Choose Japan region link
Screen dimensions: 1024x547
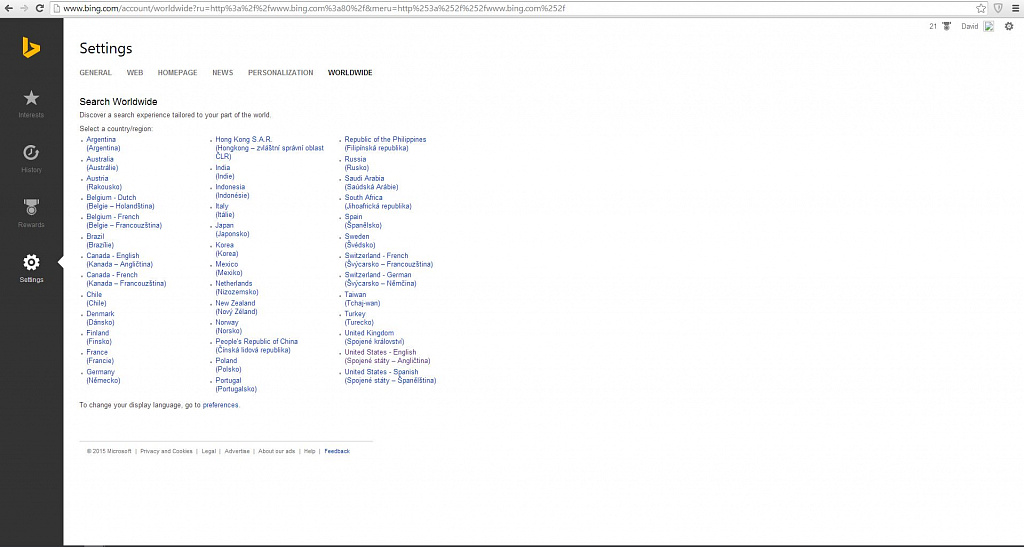[x=232, y=229]
